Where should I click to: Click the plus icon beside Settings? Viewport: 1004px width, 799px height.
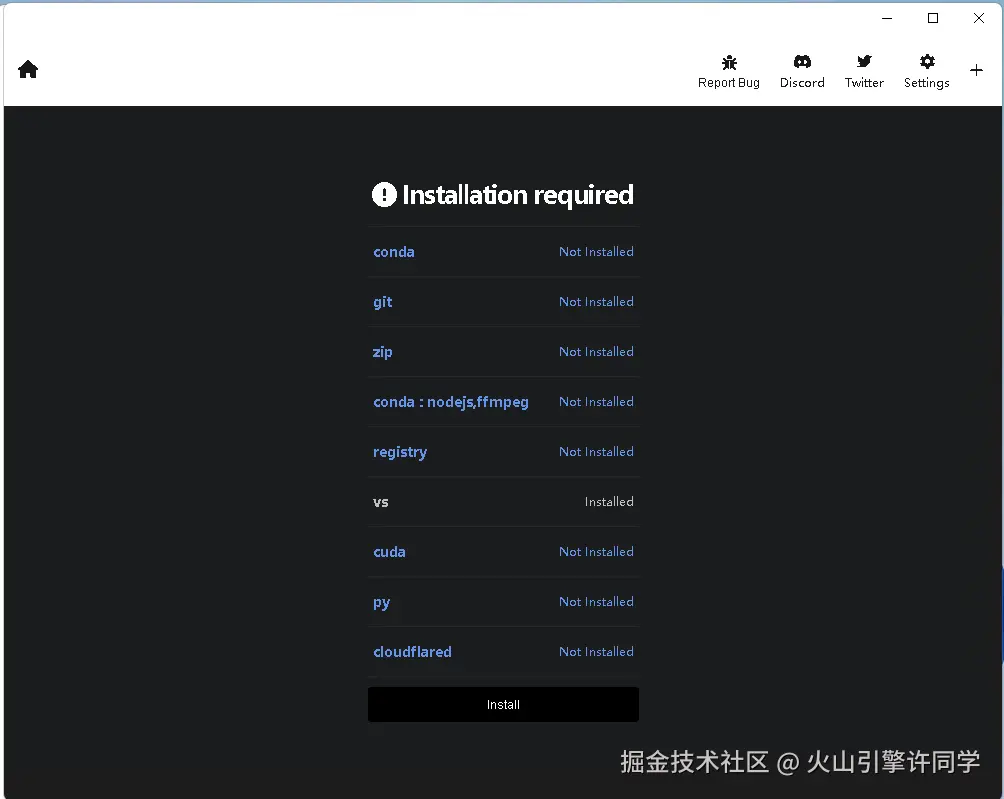[976, 70]
